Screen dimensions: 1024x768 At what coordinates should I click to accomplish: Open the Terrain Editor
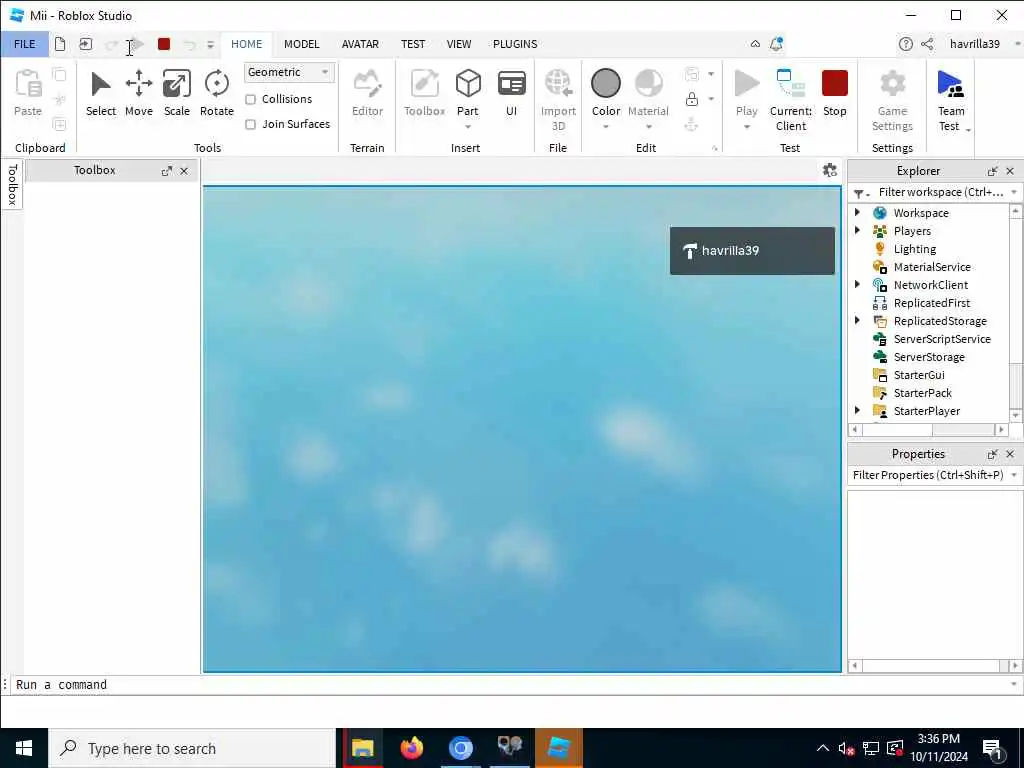[x=367, y=93]
